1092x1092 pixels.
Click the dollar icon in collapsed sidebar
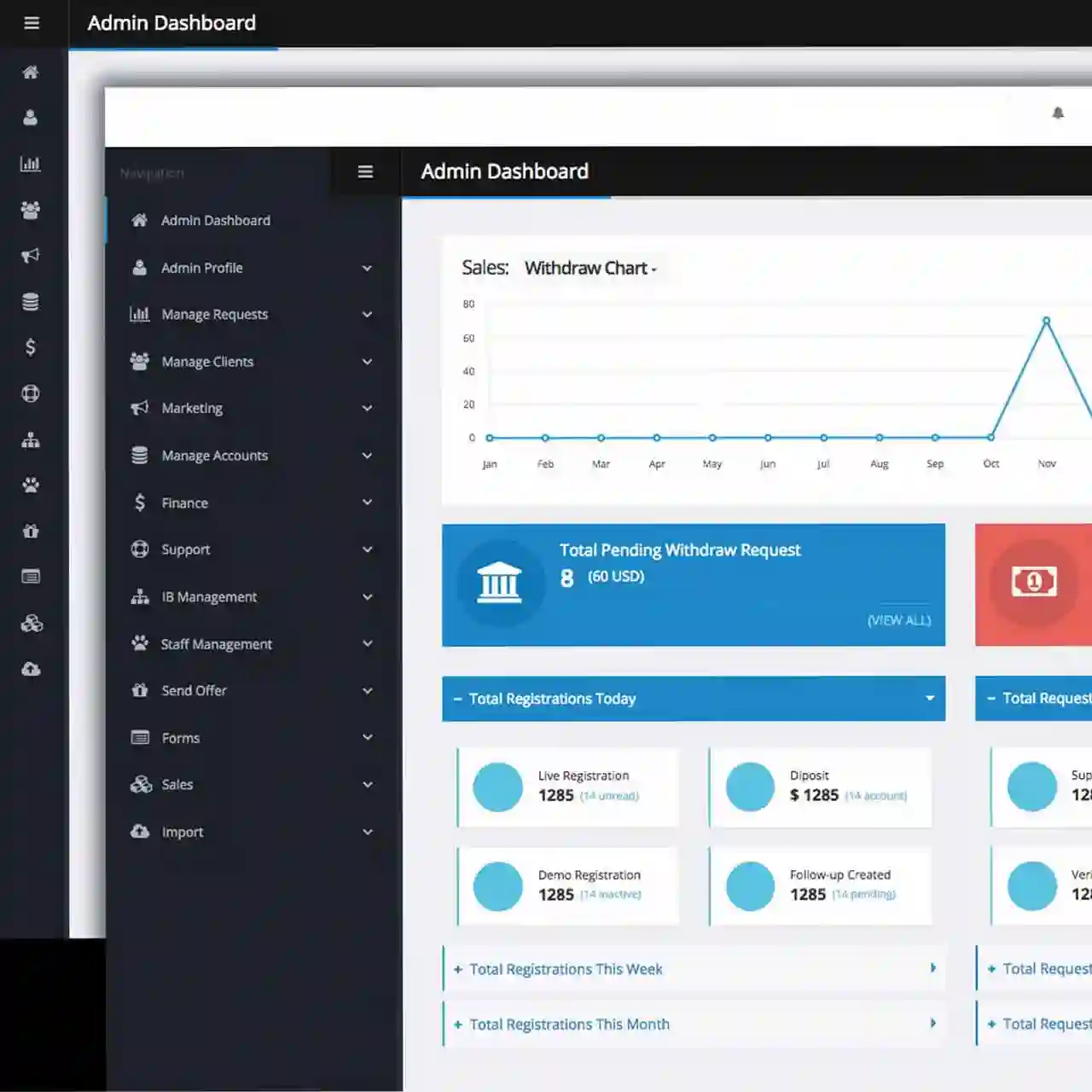(31, 347)
